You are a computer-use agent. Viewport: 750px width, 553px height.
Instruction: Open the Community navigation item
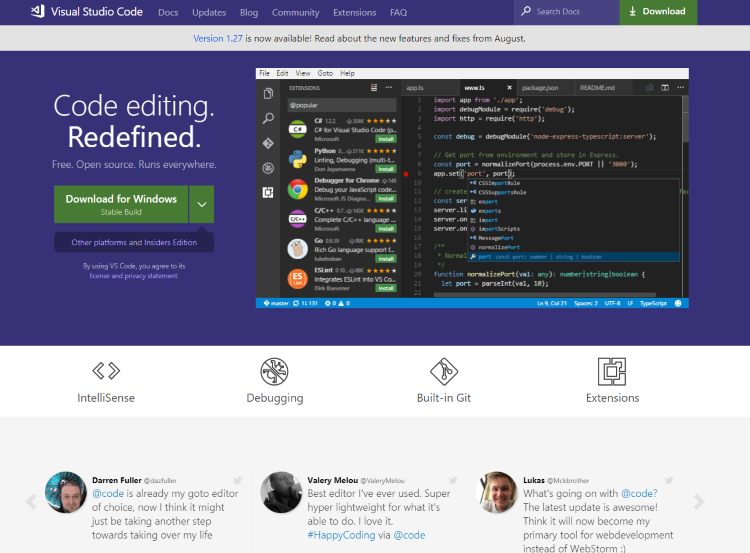pos(296,12)
